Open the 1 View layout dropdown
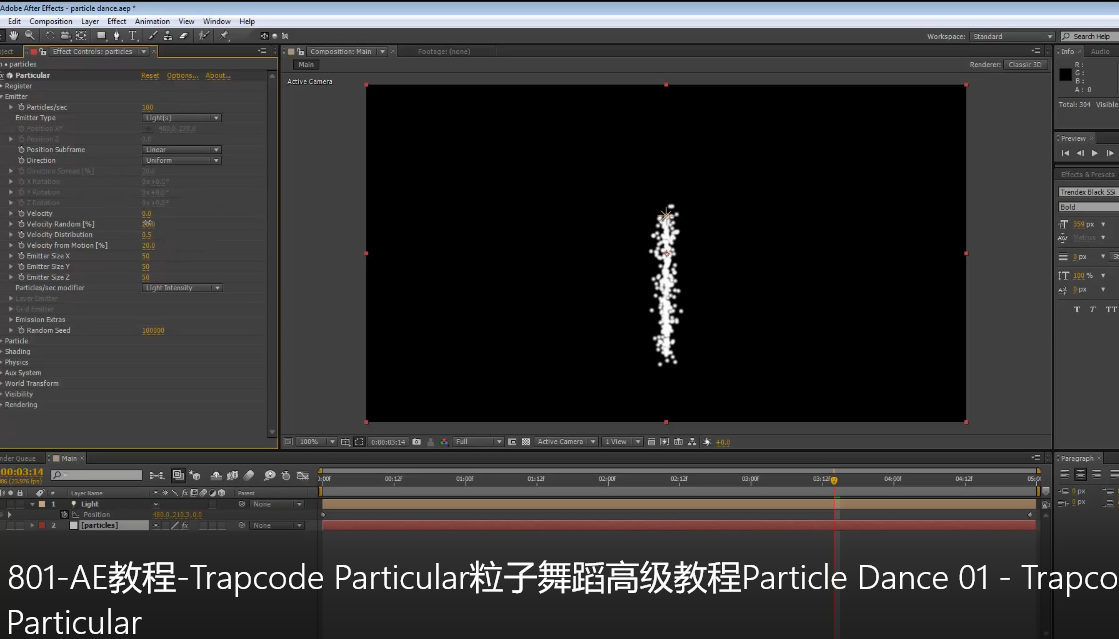1119x639 pixels. (622, 442)
